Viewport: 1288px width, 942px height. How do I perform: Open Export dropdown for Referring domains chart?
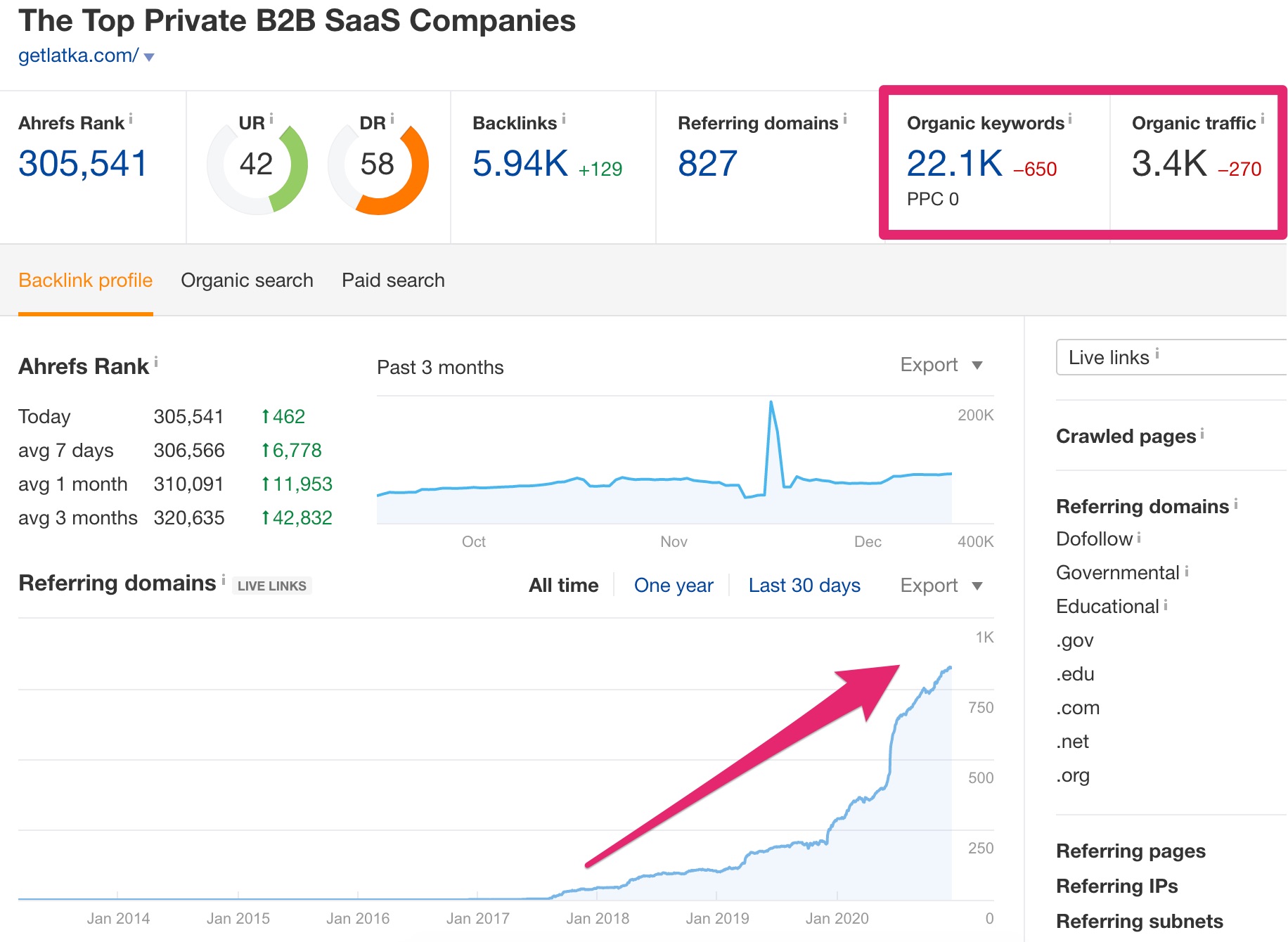pos(941,586)
